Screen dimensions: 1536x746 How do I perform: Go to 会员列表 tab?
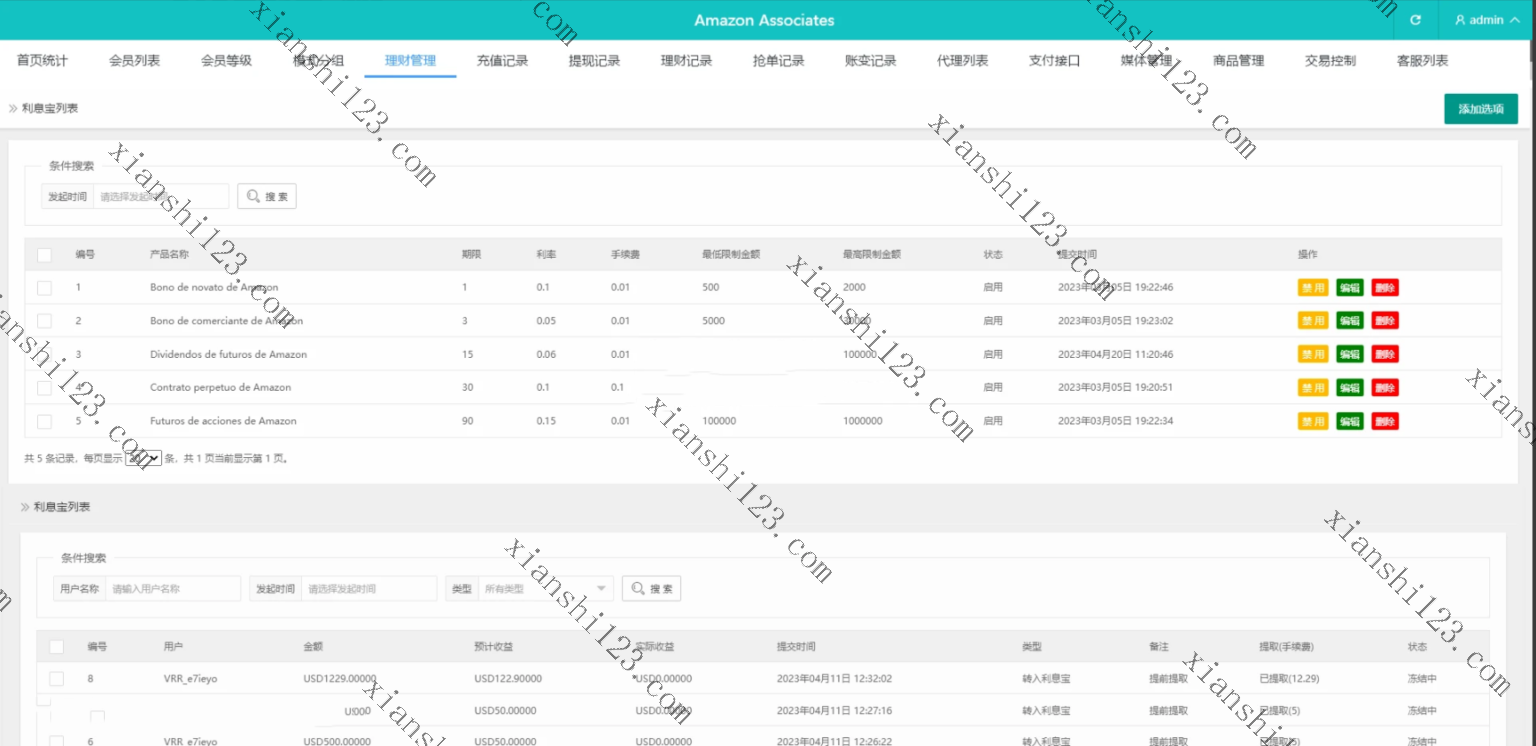pyautogui.click(x=134, y=61)
